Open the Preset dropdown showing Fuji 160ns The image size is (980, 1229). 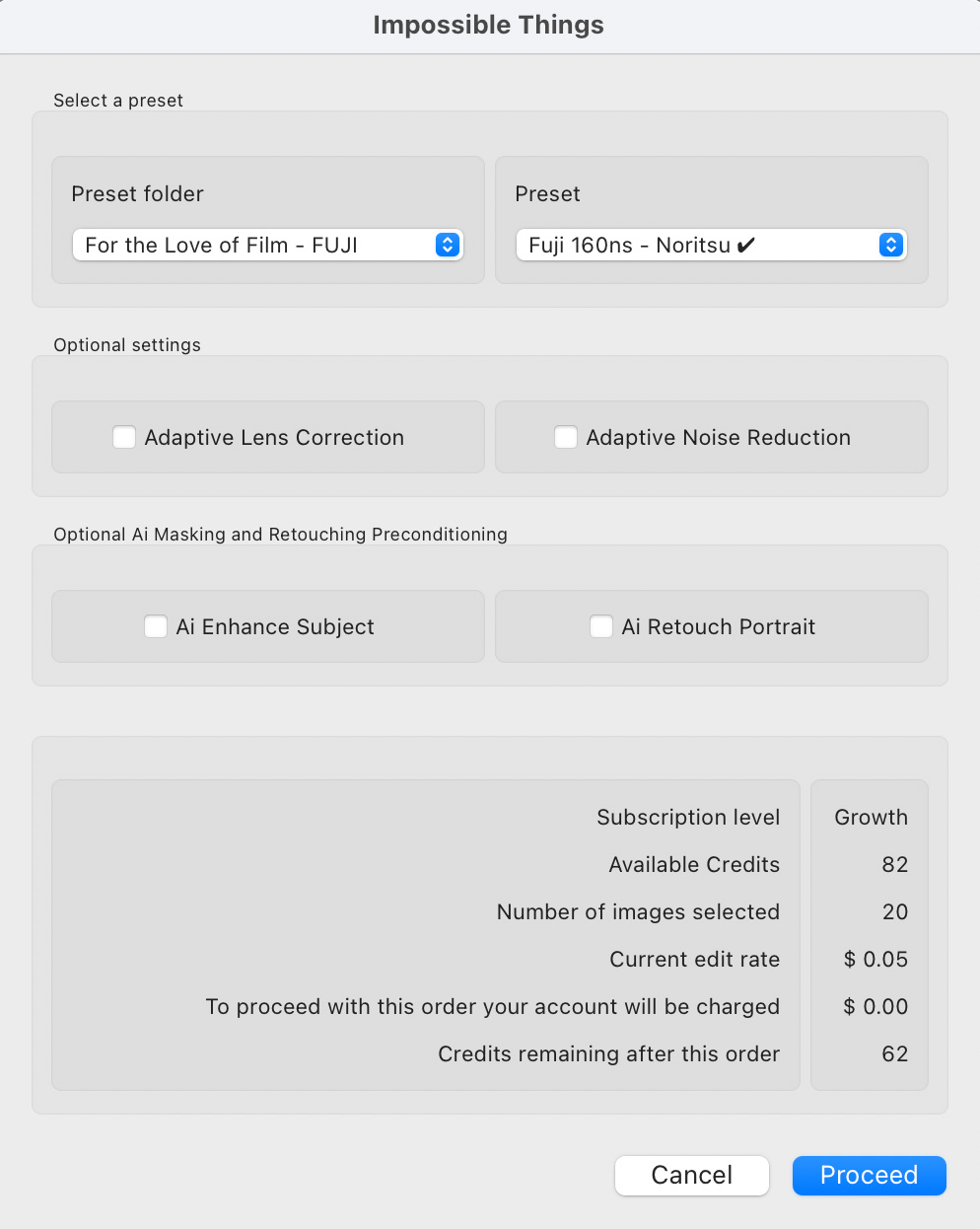click(x=711, y=245)
